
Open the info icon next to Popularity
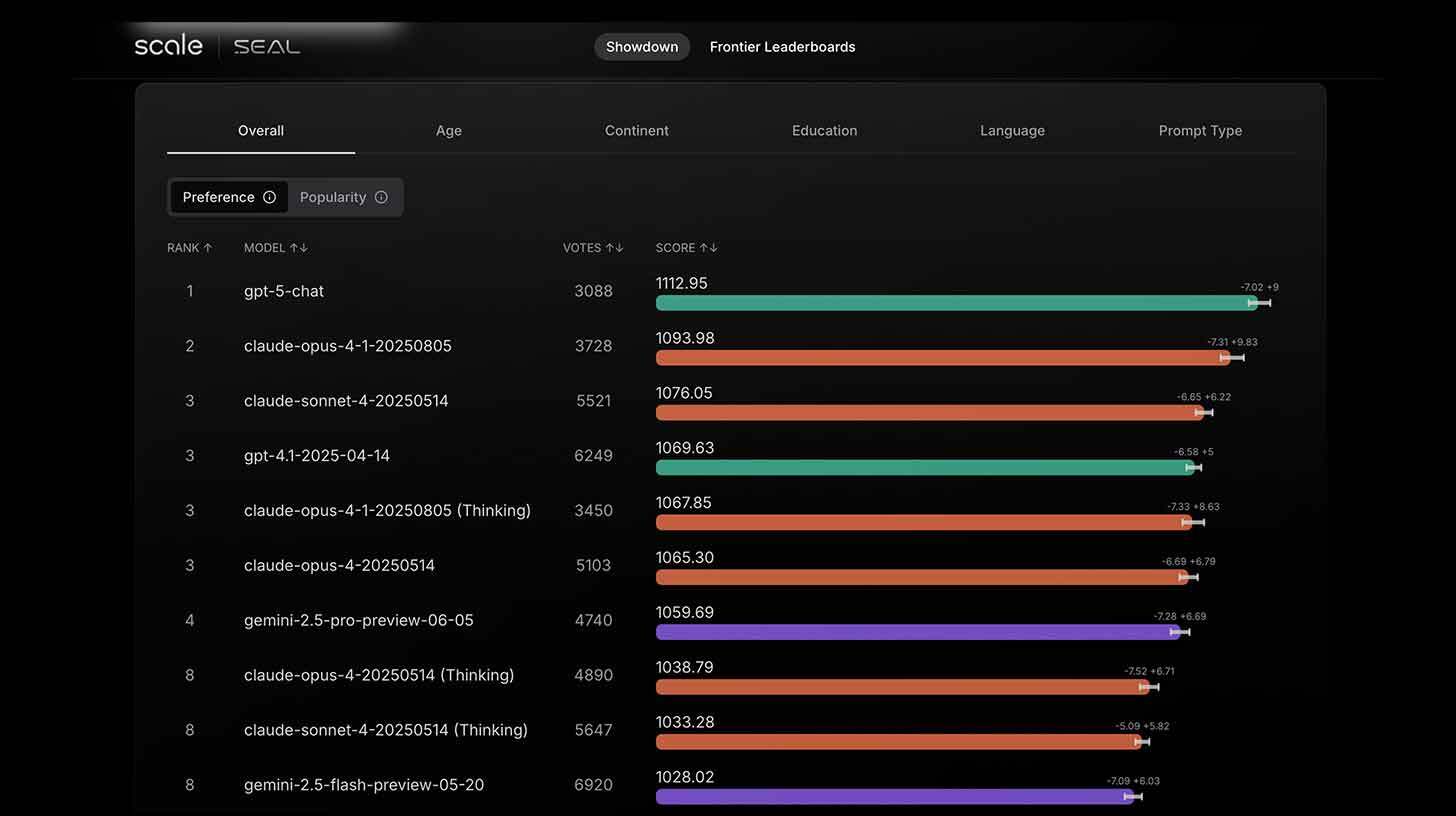[x=381, y=197]
